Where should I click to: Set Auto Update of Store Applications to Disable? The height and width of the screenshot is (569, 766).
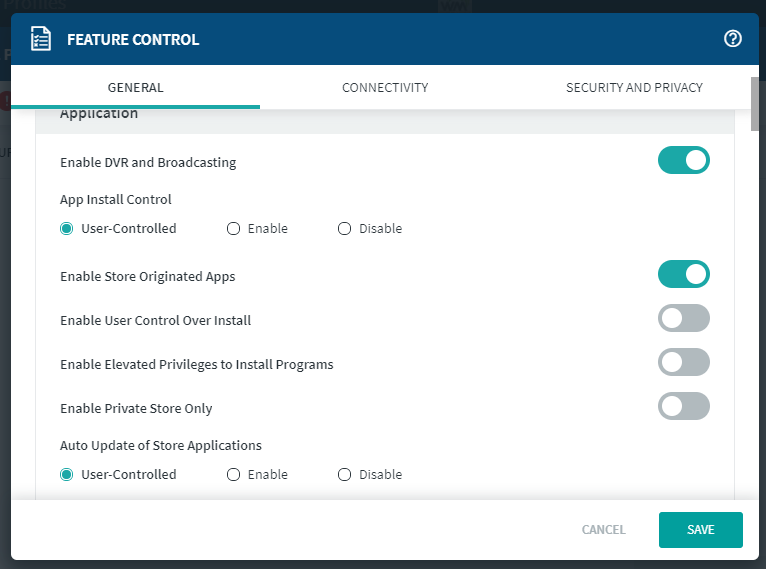(345, 475)
